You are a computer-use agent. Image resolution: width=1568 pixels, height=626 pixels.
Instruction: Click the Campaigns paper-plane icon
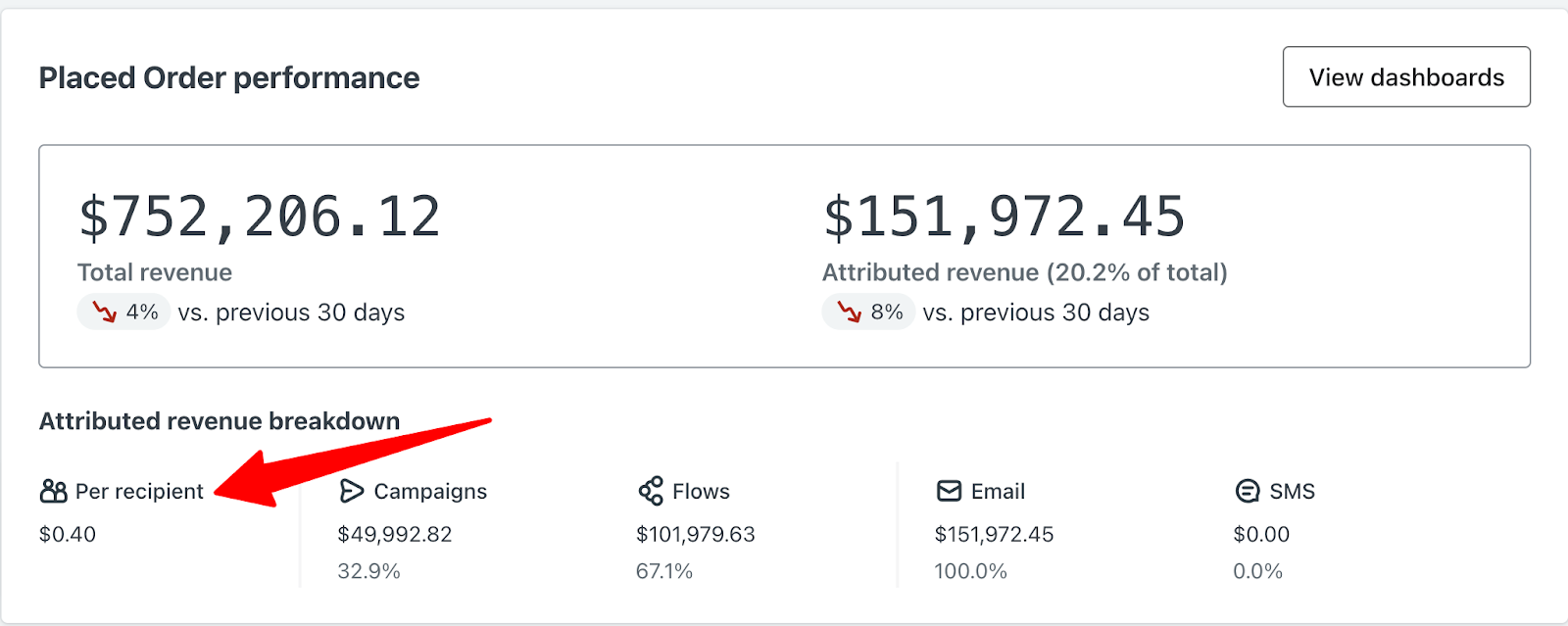(x=351, y=491)
